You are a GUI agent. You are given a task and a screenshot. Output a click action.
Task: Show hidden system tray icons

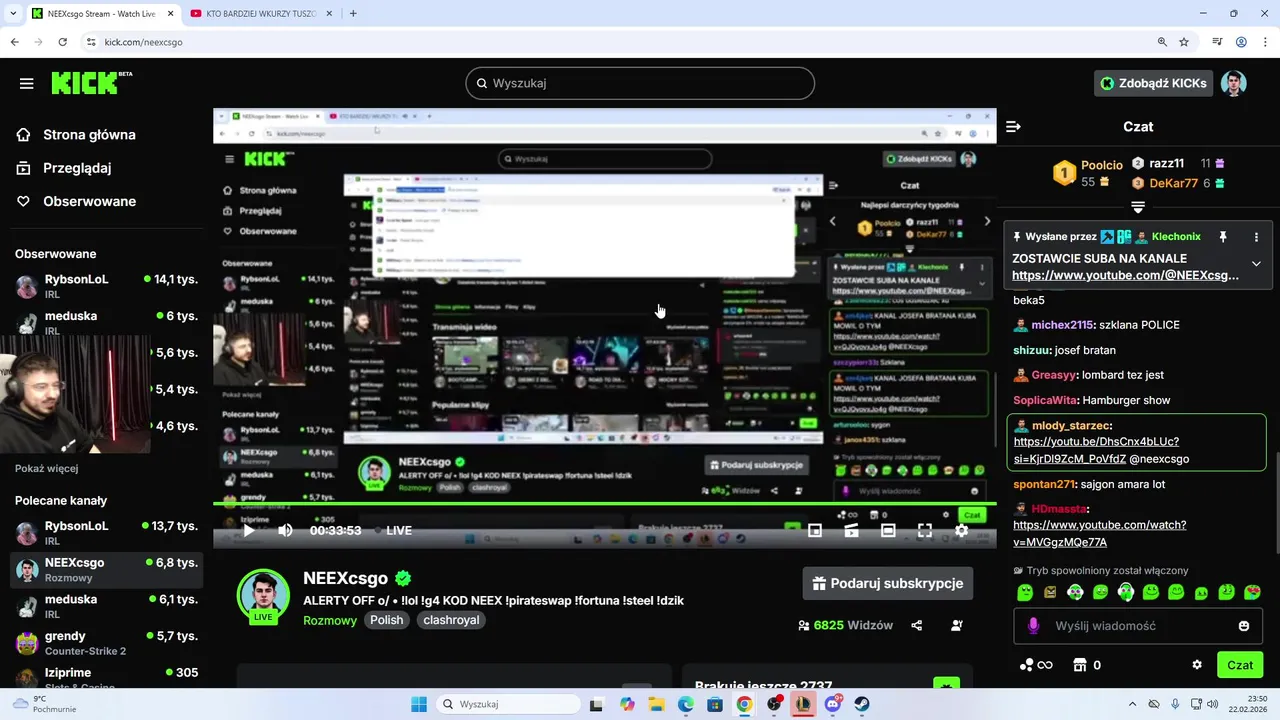[x=1132, y=704]
